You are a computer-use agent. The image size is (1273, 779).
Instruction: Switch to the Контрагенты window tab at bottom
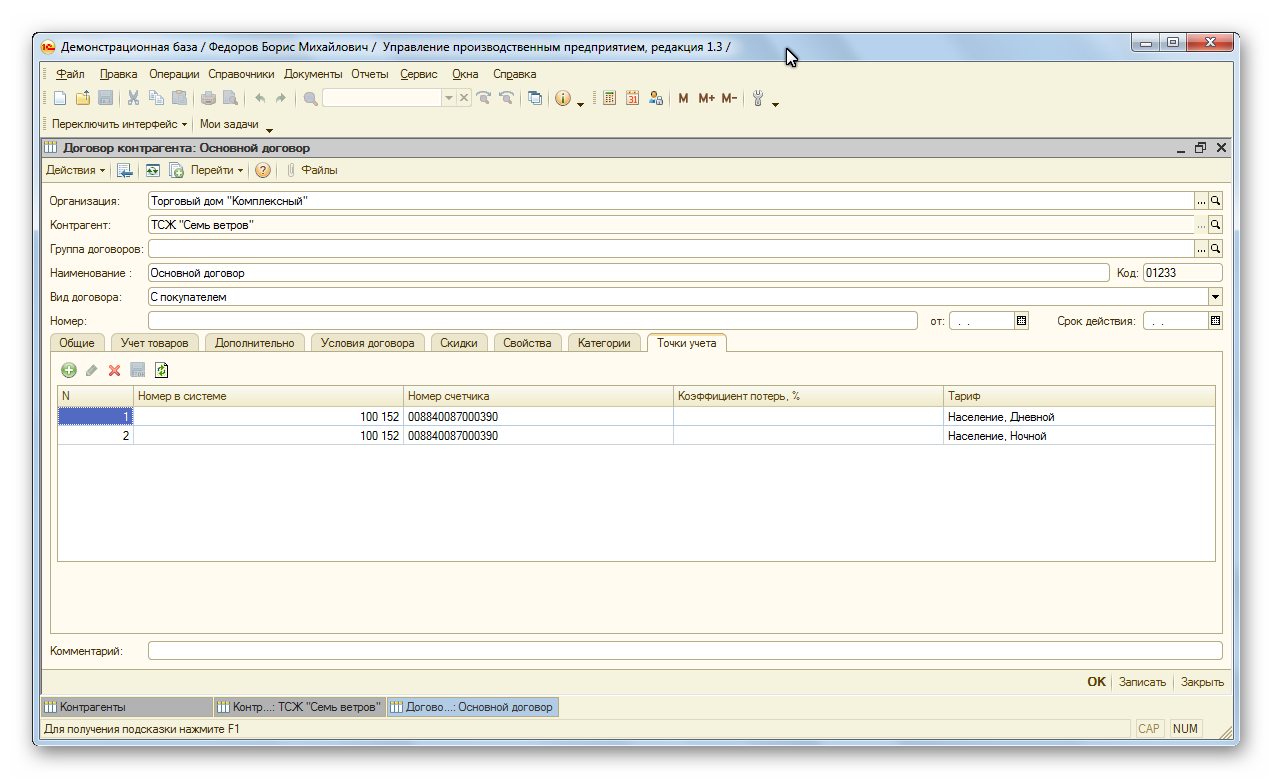pos(127,707)
